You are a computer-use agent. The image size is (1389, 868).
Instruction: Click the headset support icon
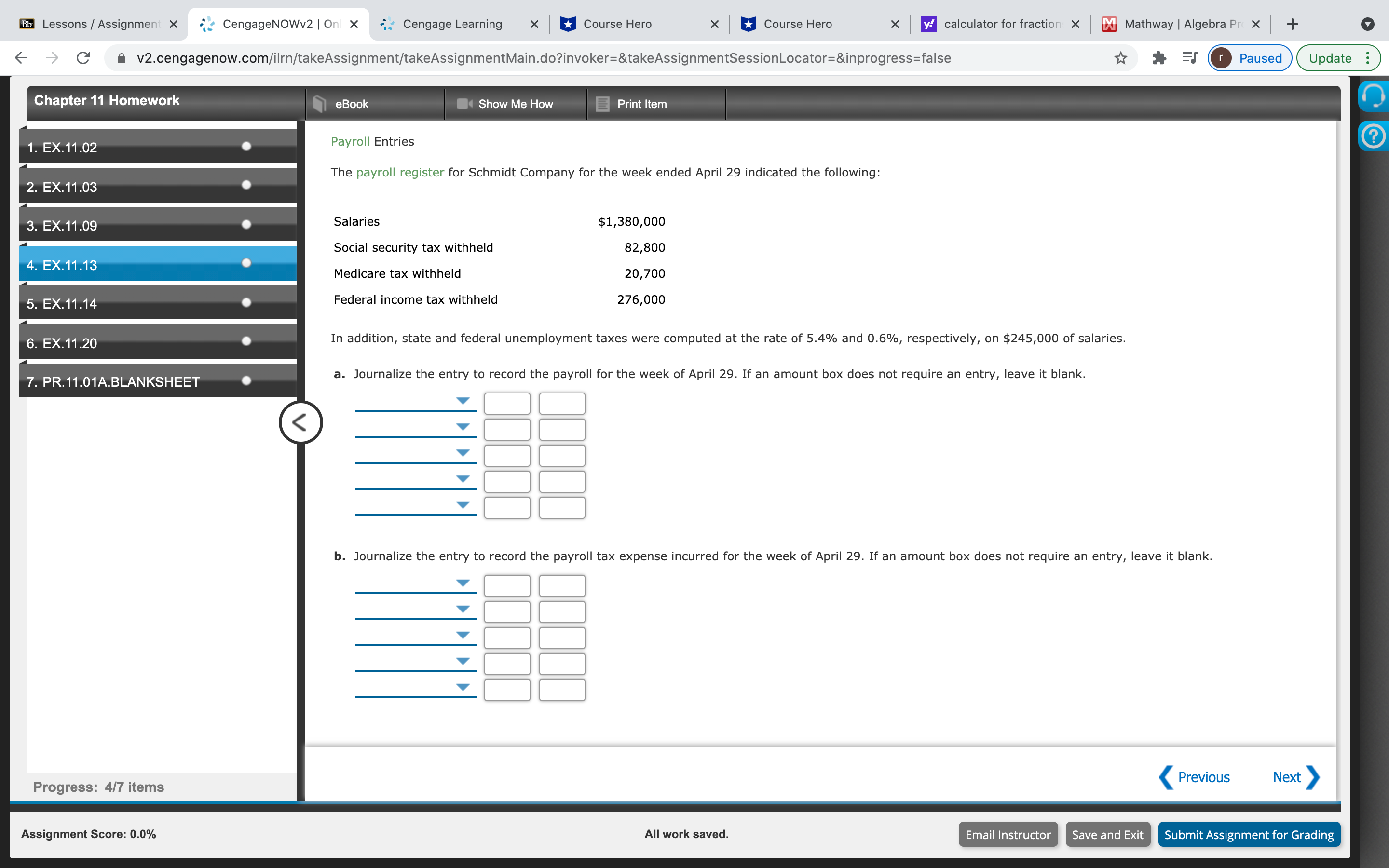pyautogui.click(x=1373, y=96)
